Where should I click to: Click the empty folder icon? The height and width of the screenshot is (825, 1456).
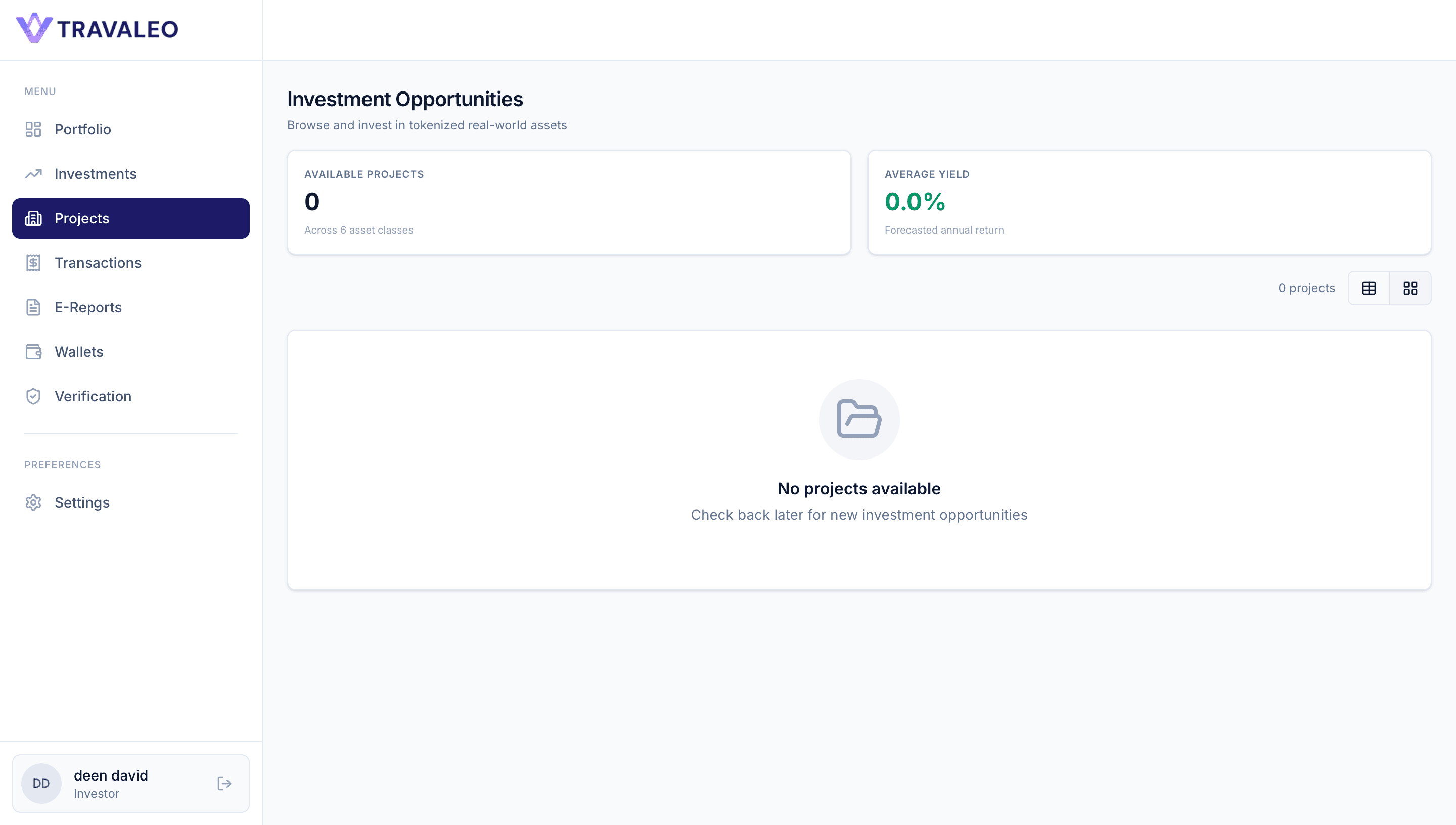pyautogui.click(x=859, y=419)
